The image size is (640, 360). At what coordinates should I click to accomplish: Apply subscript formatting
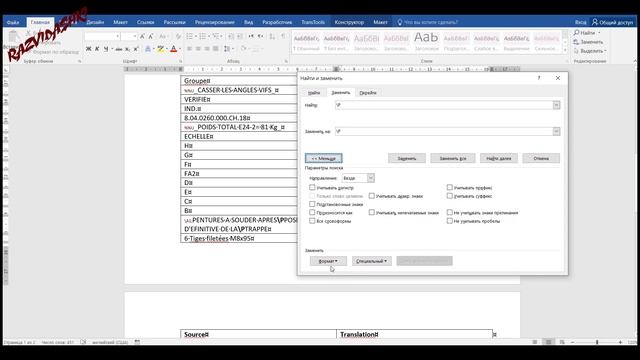pyautogui.click(x=127, y=49)
